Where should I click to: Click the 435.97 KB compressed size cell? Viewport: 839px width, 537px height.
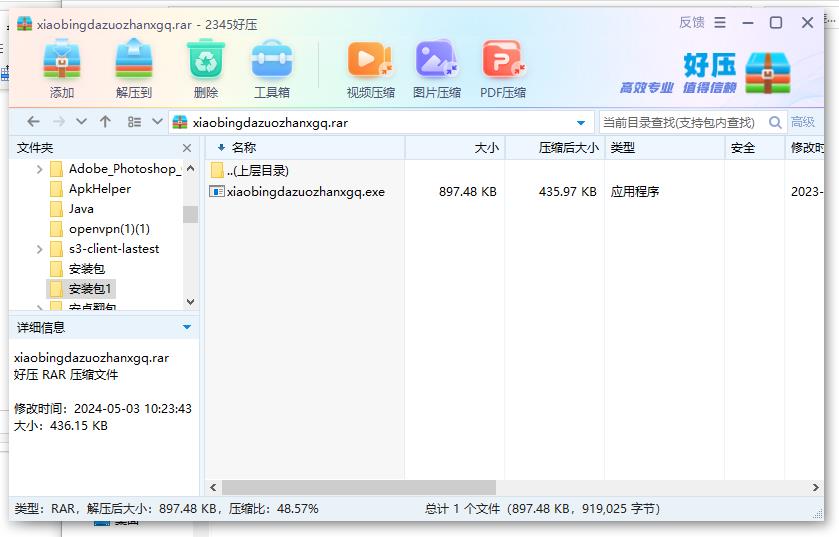[568, 191]
